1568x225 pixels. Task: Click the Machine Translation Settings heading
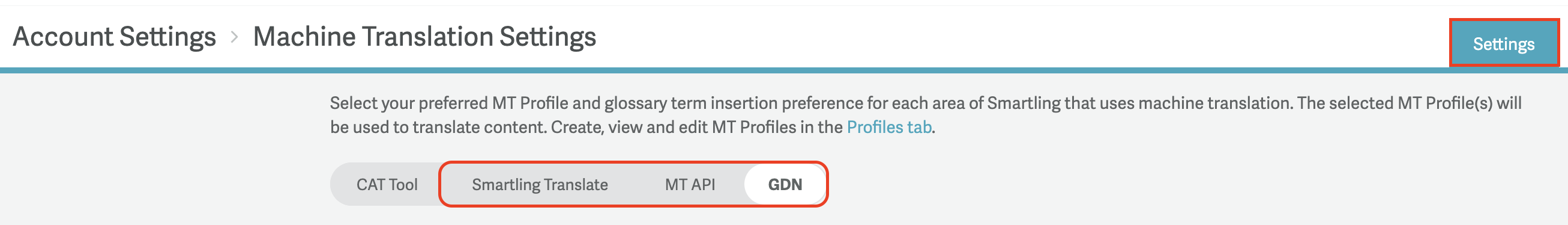pos(424,37)
